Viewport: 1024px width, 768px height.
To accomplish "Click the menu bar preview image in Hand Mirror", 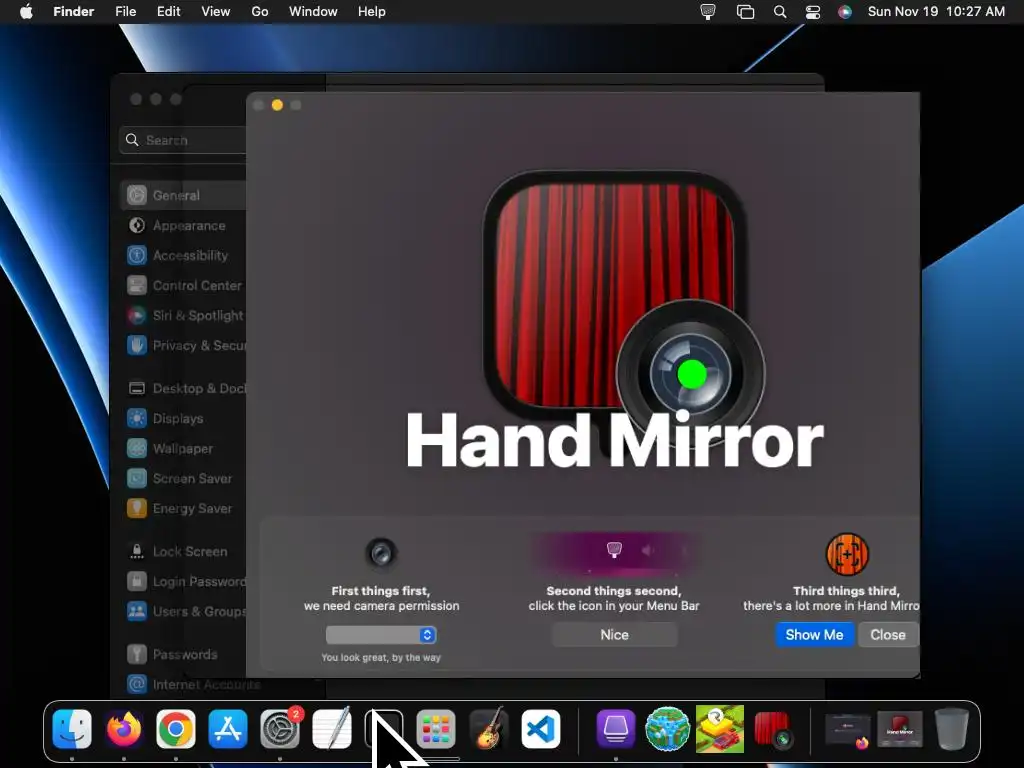I will (x=614, y=552).
